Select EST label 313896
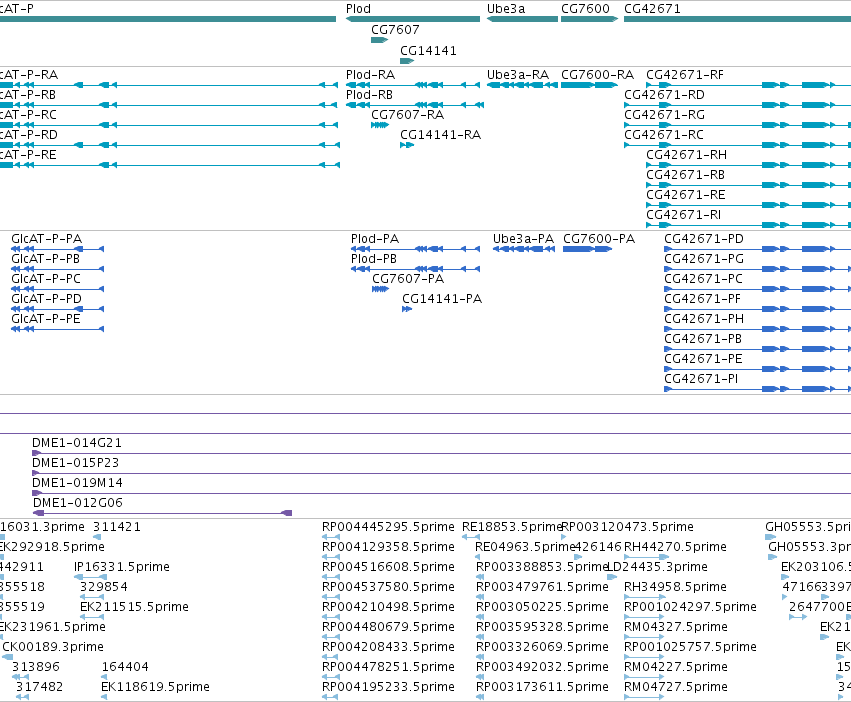The height and width of the screenshot is (702, 851). tap(36, 667)
